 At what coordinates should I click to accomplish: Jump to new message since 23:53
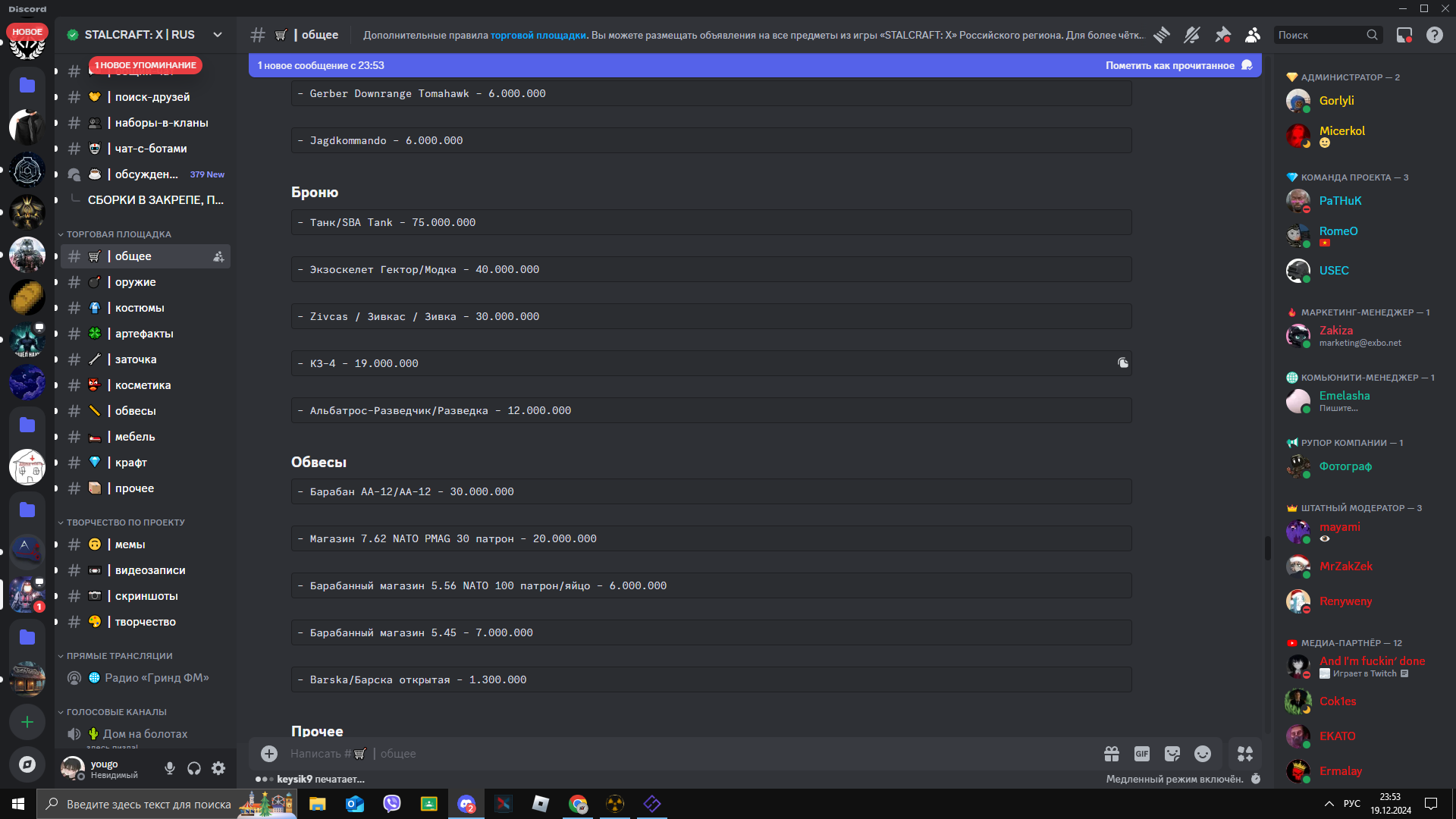pos(321,65)
